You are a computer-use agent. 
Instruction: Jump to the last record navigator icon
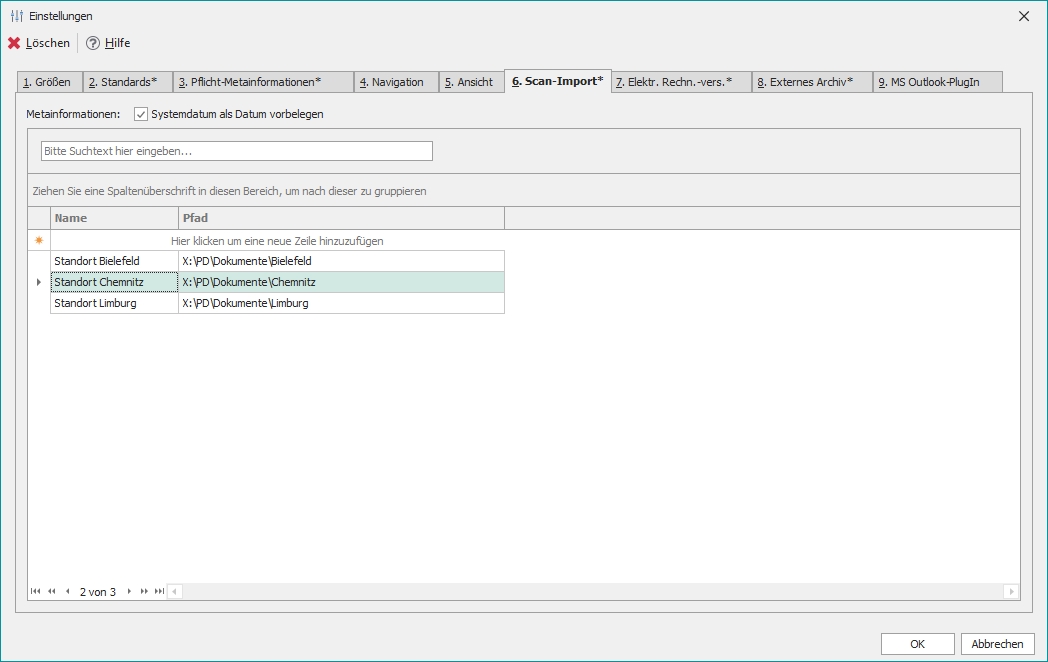(x=159, y=591)
